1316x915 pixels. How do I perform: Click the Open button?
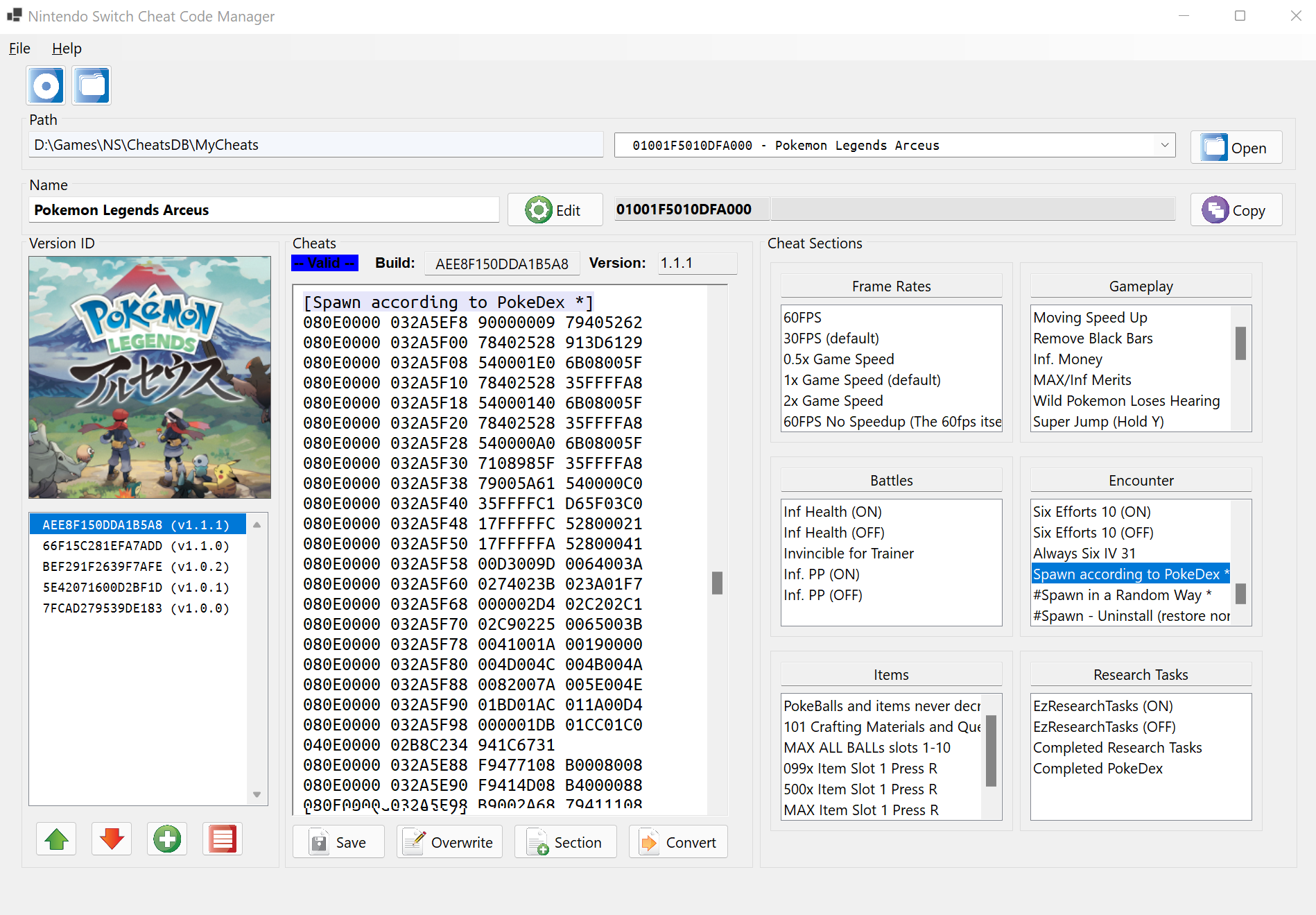coord(1236,148)
